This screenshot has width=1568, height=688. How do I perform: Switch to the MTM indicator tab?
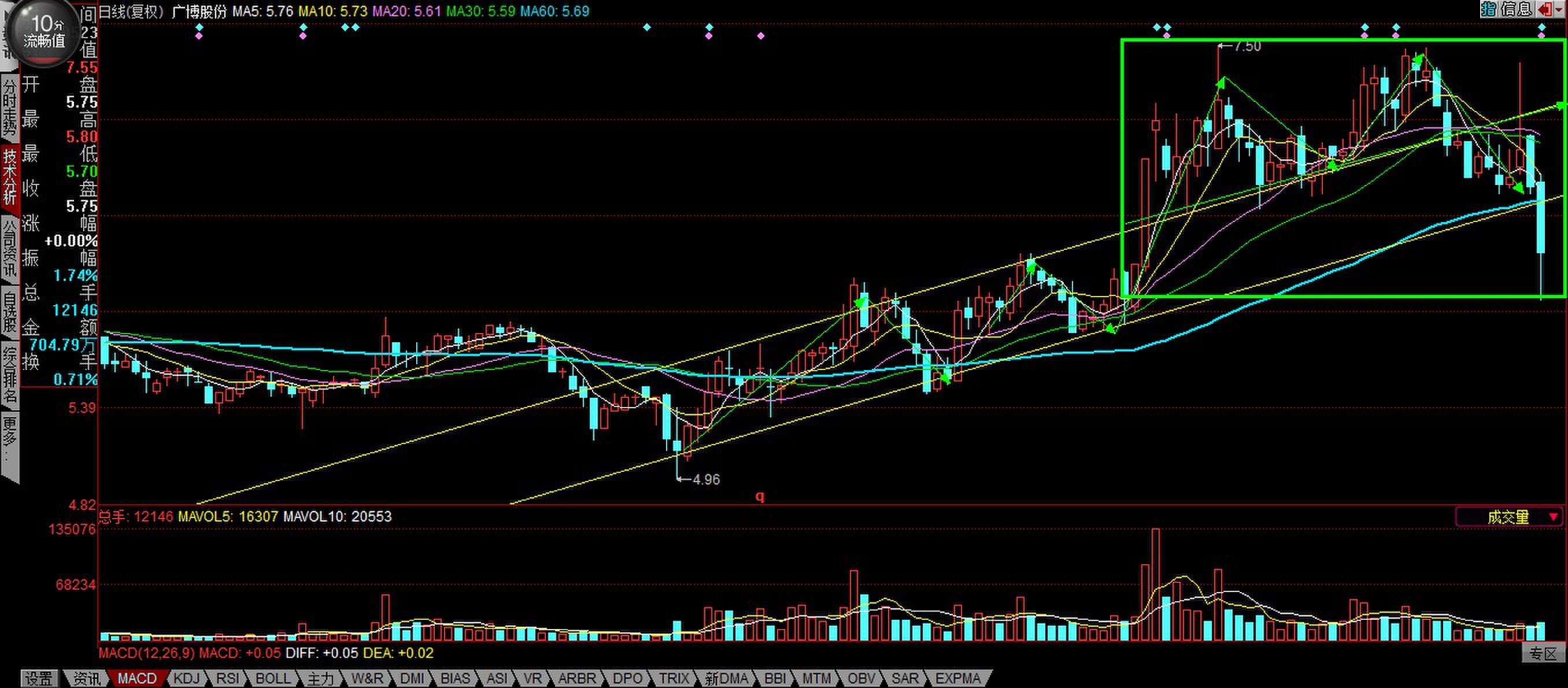tap(816, 678)
